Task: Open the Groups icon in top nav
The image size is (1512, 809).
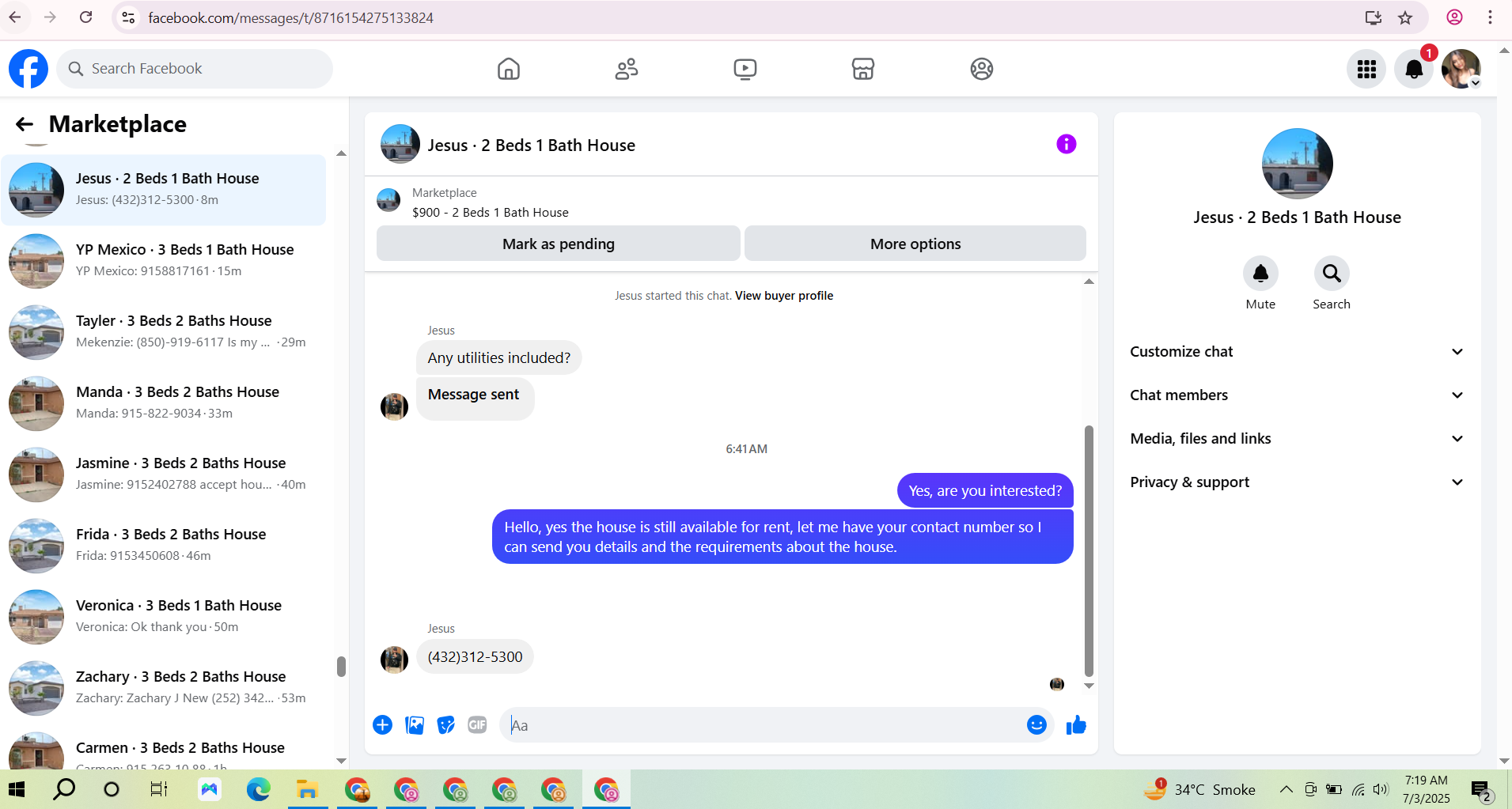Action: coord(981,69)
